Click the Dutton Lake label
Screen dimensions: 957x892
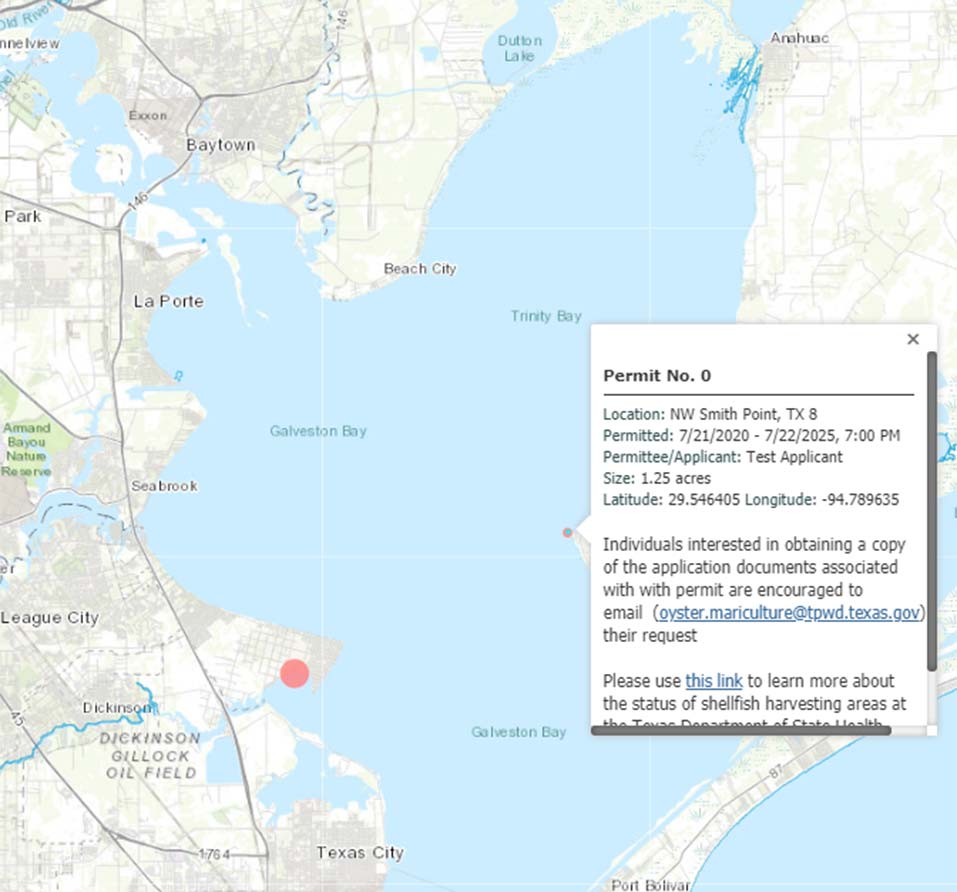pyautogui.click(x=519, y=48)
